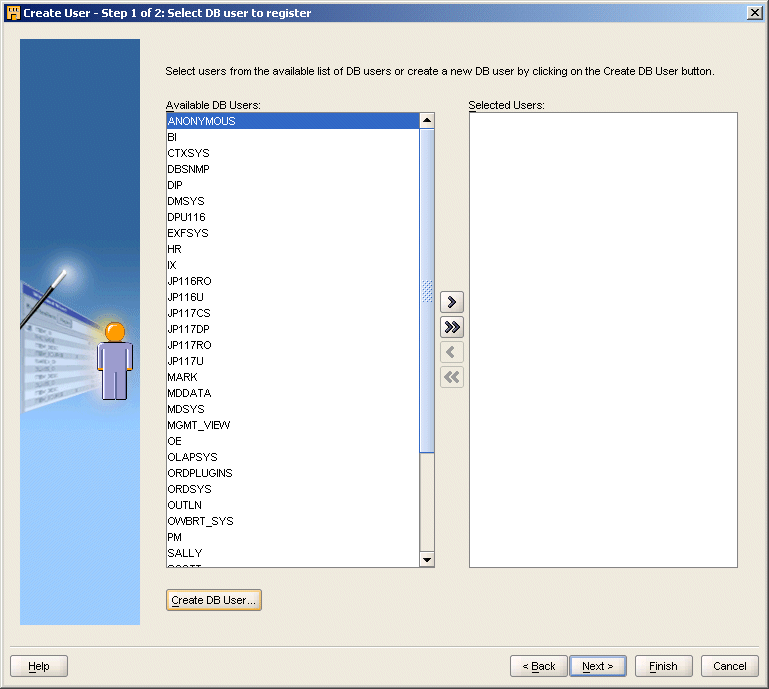Select the JP117DP user
This screenshot has height=689, width=769.
click(x=293, y=329)
